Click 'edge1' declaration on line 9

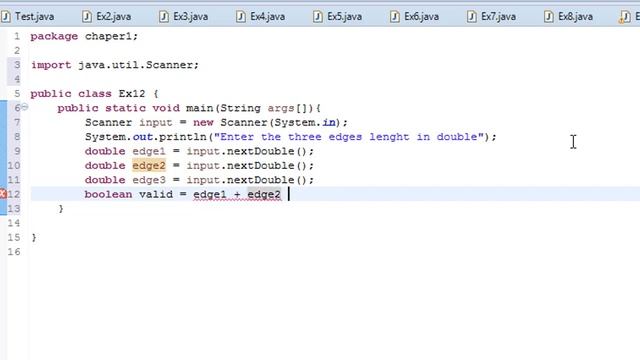pyautogui.click(x=149, y=151)
